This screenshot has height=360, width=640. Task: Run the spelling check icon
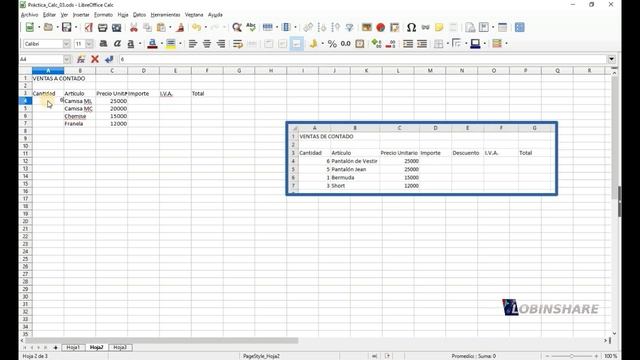tap(251, 27)
